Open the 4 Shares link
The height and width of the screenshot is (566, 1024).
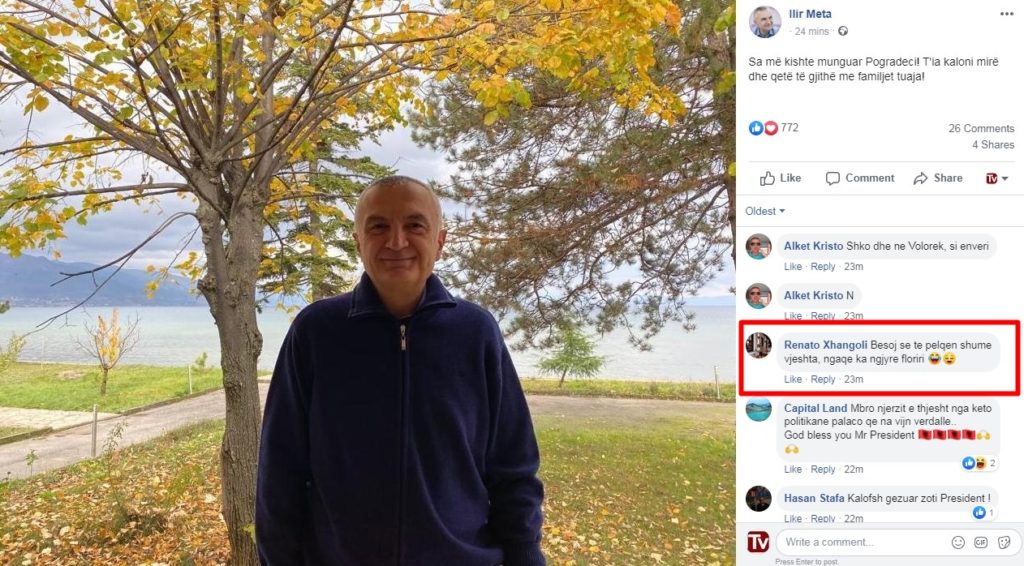(x=992, y=145)
